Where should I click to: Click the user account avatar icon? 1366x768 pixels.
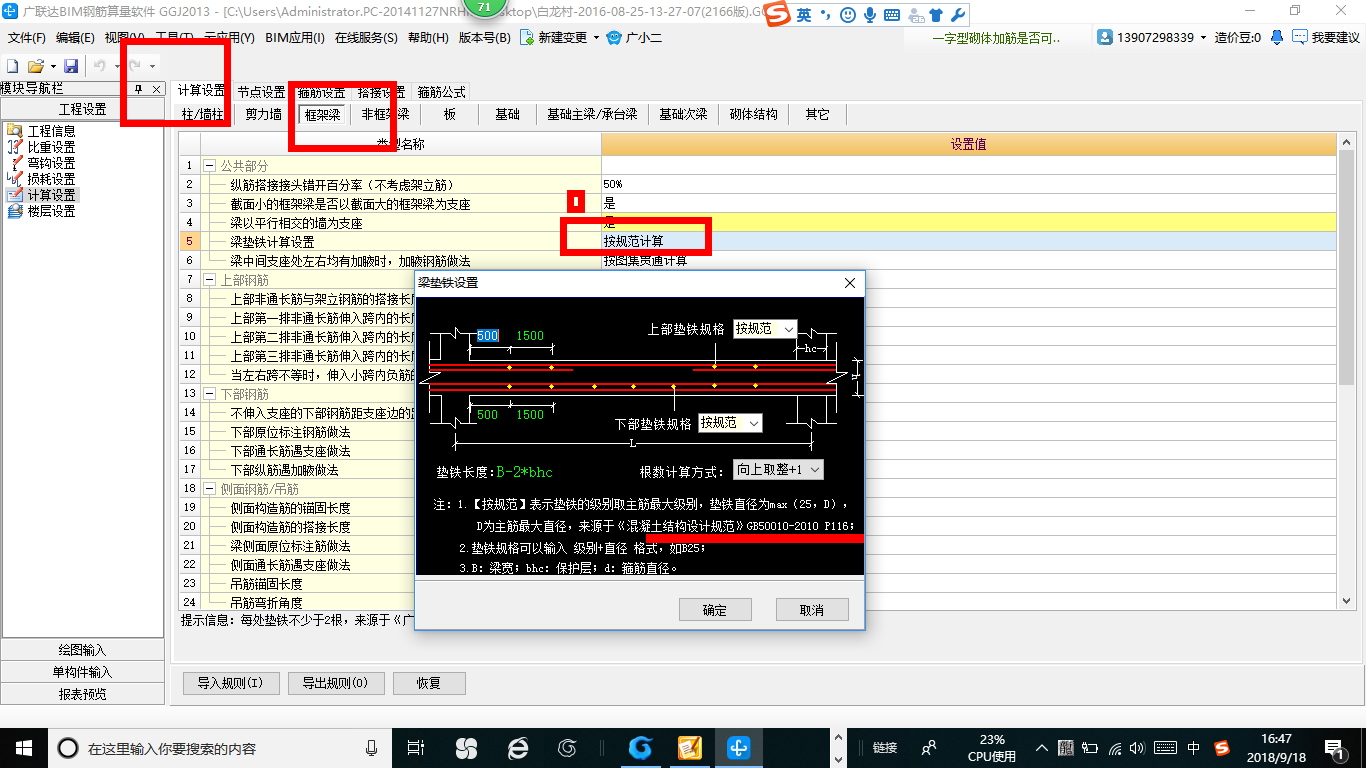(1105, 37)
